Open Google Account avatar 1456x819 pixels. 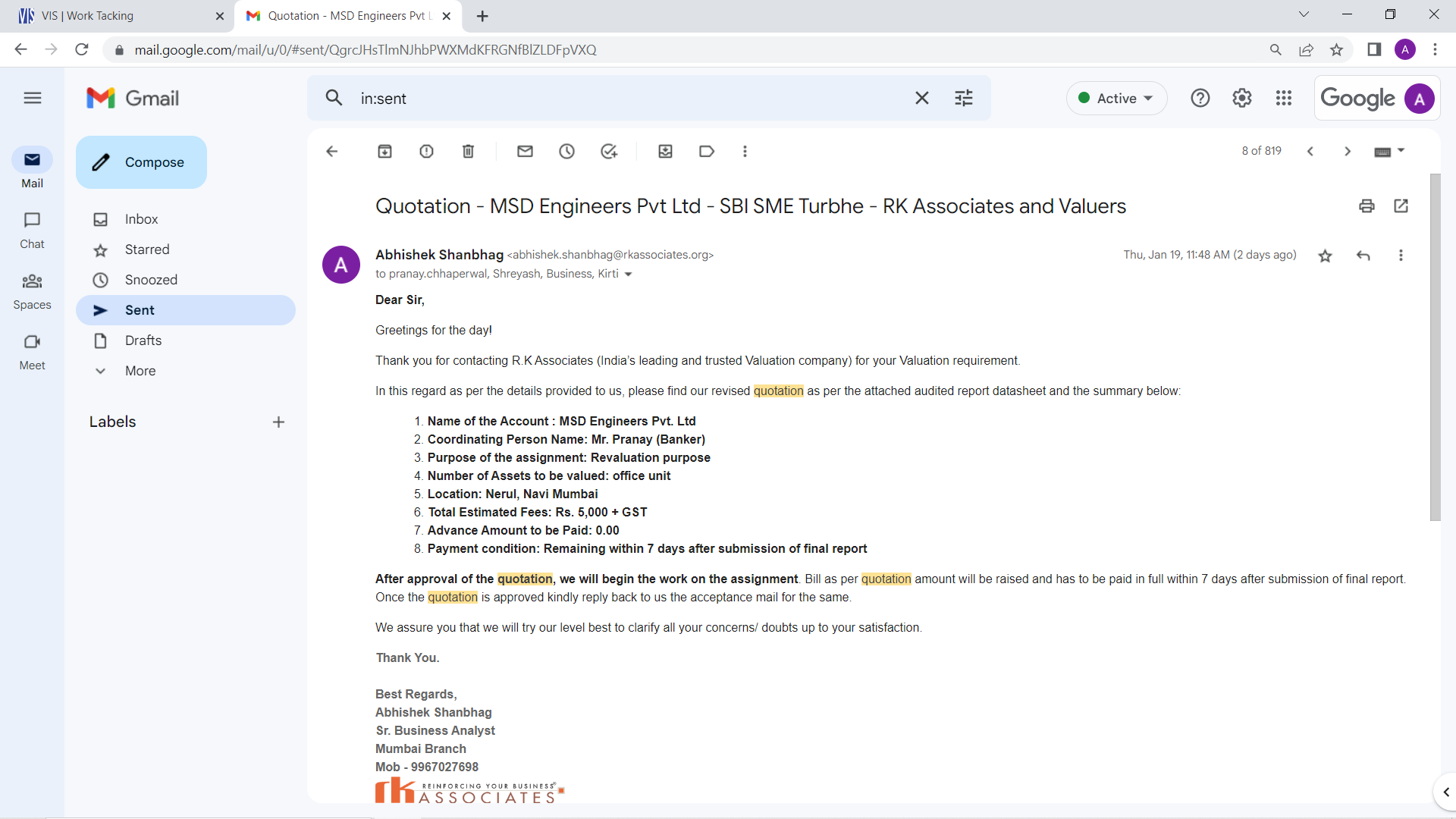point(1419,99)
